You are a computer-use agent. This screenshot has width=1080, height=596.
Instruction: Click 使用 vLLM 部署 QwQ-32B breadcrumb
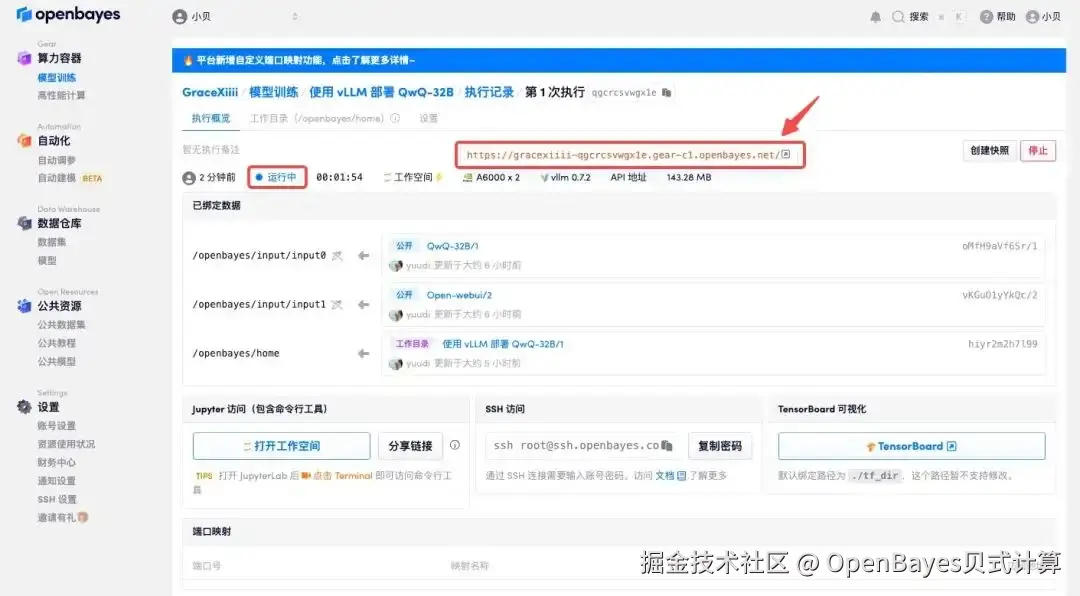point(381,92)
